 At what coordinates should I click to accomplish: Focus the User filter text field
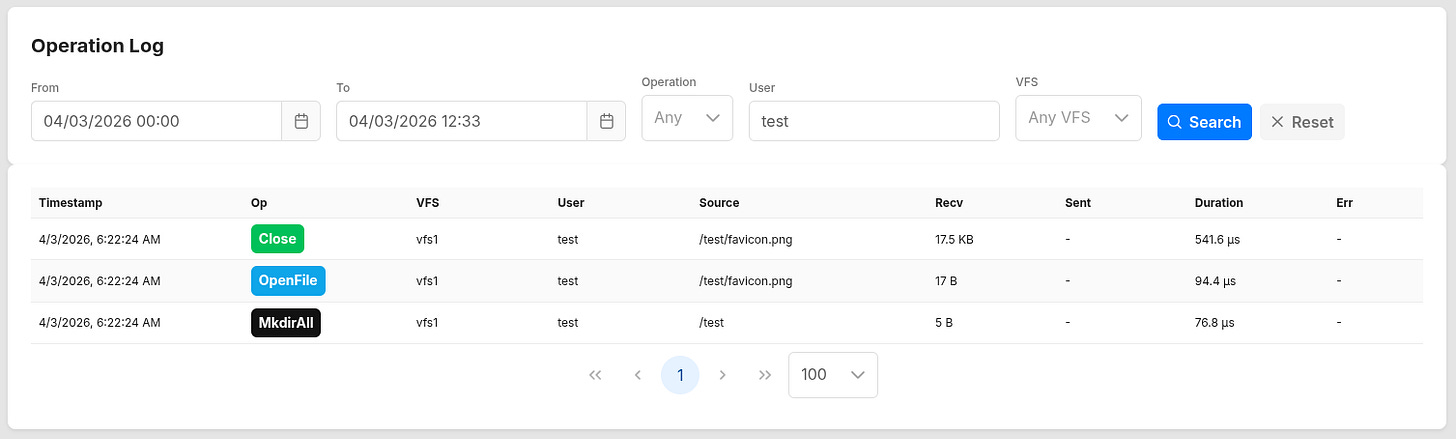click(873, 121)
